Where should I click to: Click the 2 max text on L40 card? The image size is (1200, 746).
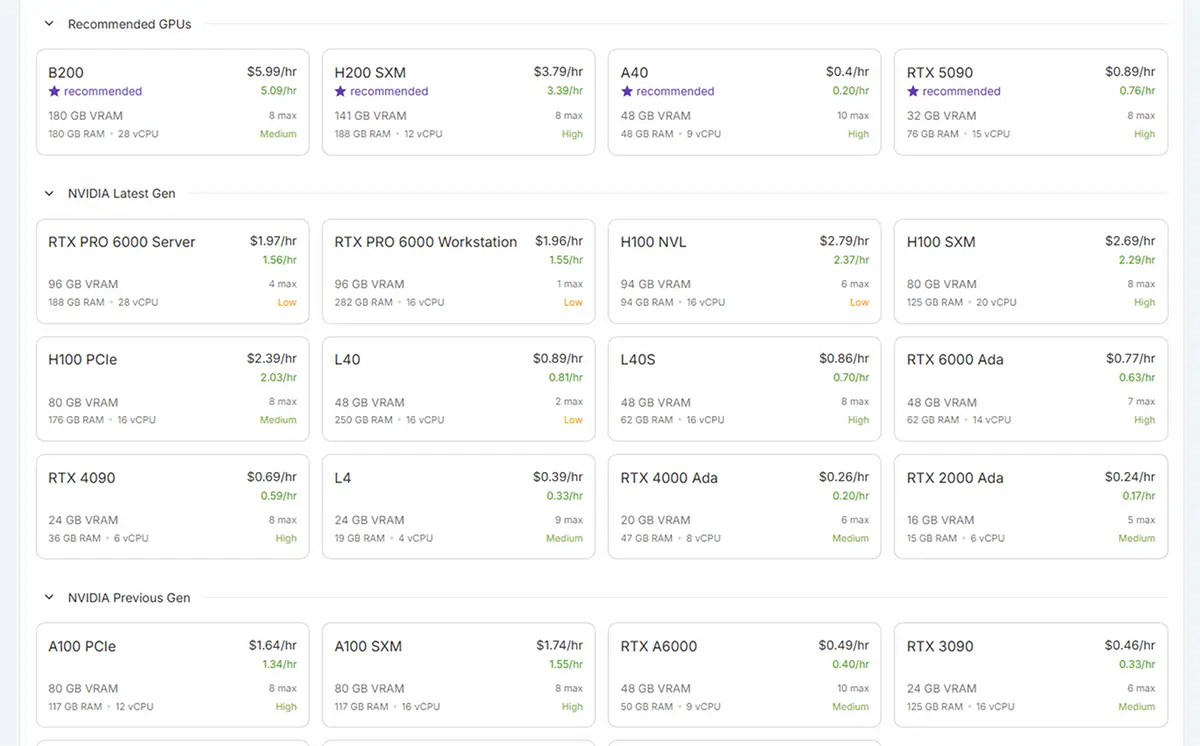point(570,402)
